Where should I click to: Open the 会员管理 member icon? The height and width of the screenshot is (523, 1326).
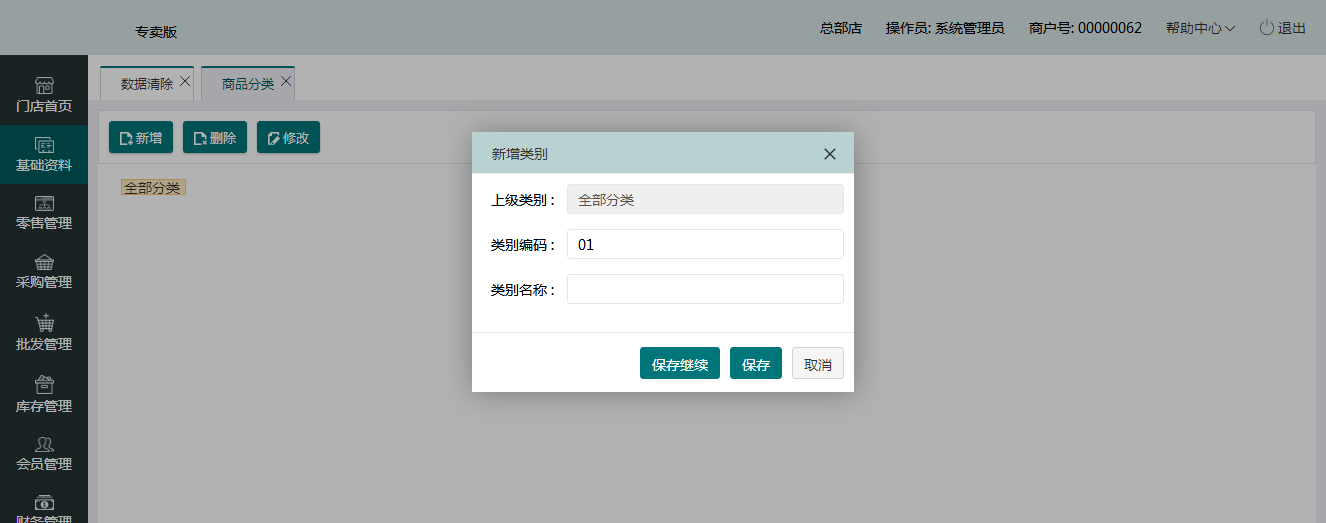[x=44, y=445]
